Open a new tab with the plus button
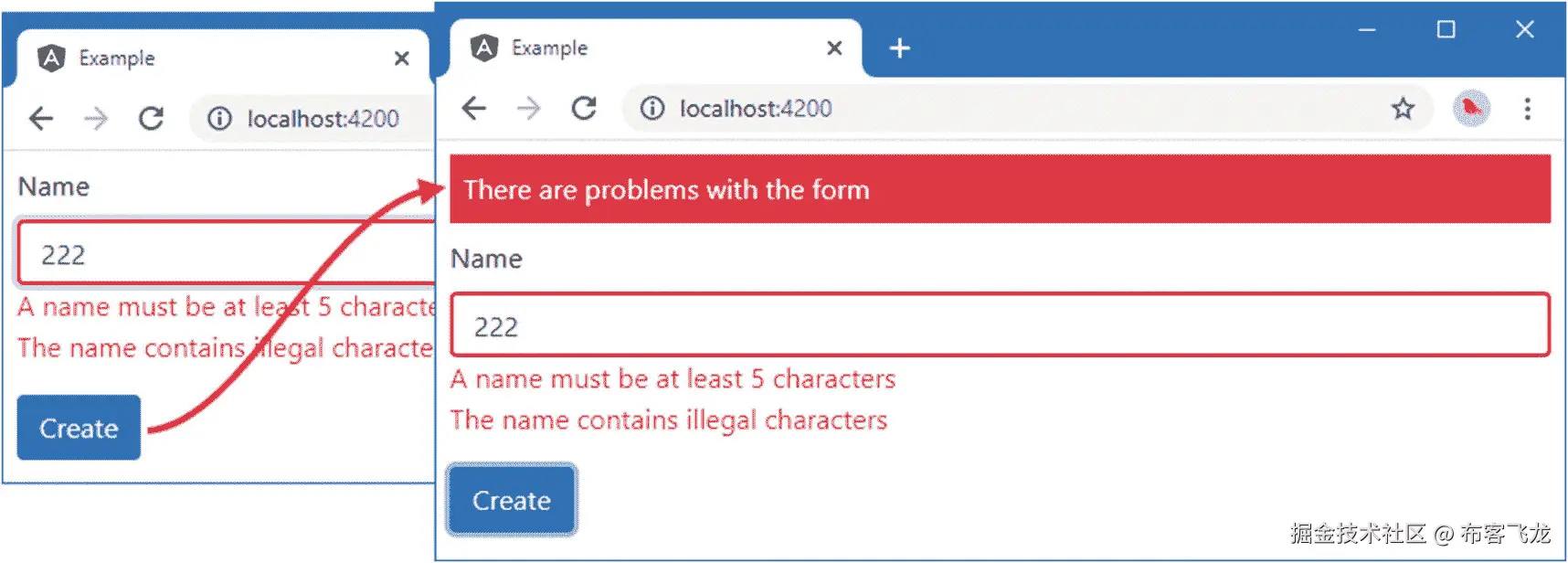This screenshot has width=1568, height=563. click(900, 48)
